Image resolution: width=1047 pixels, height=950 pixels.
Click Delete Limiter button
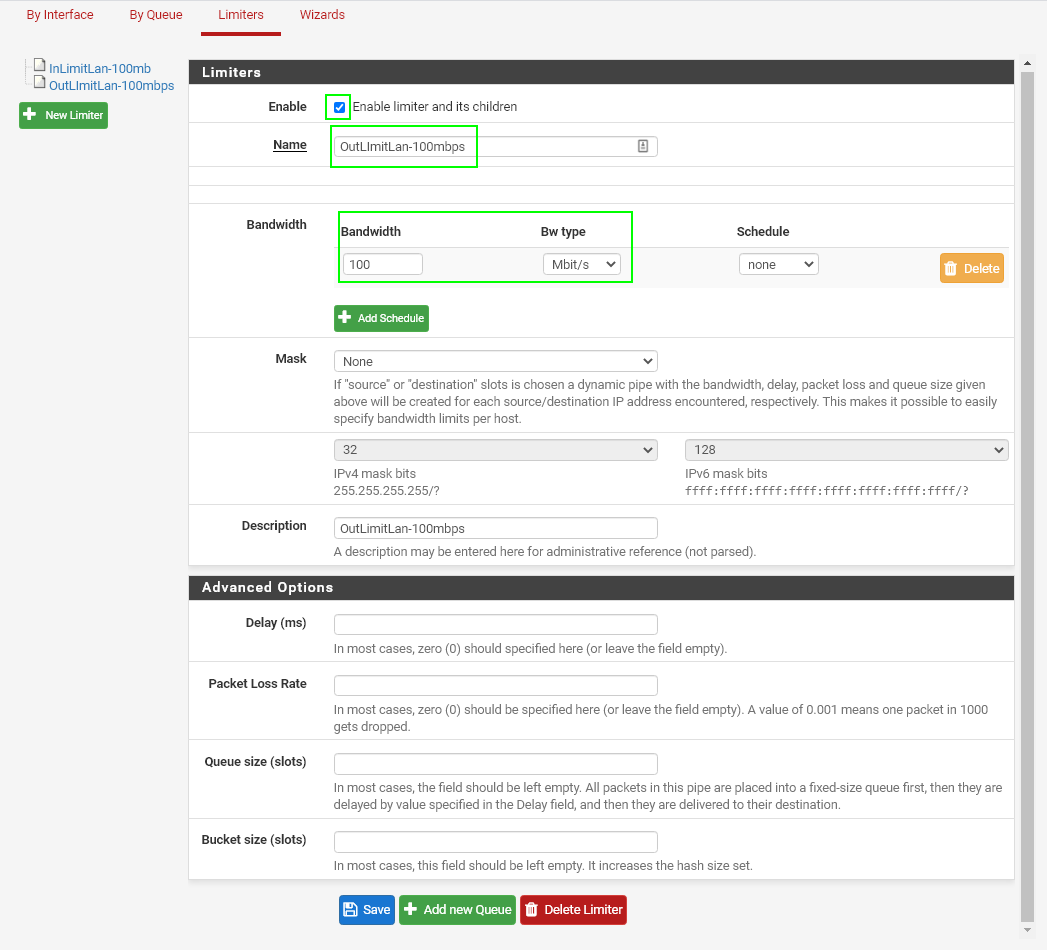574,910
